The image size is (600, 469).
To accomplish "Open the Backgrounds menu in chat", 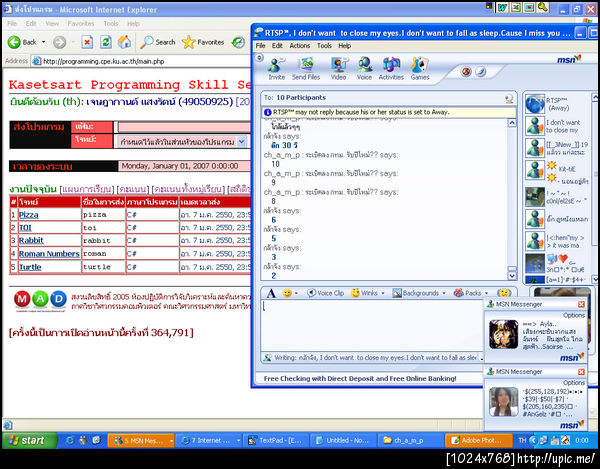I will [416, 293].
